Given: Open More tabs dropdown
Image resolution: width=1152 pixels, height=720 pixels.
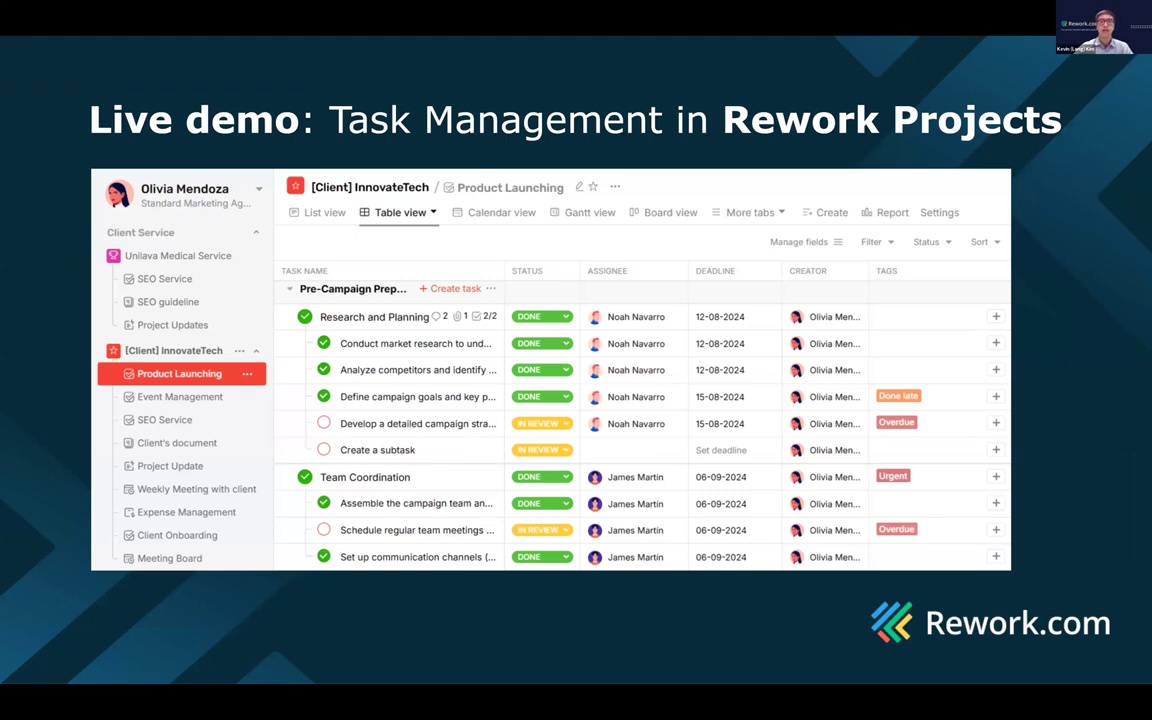Looking at the screenshot, I should pos(749,212).
